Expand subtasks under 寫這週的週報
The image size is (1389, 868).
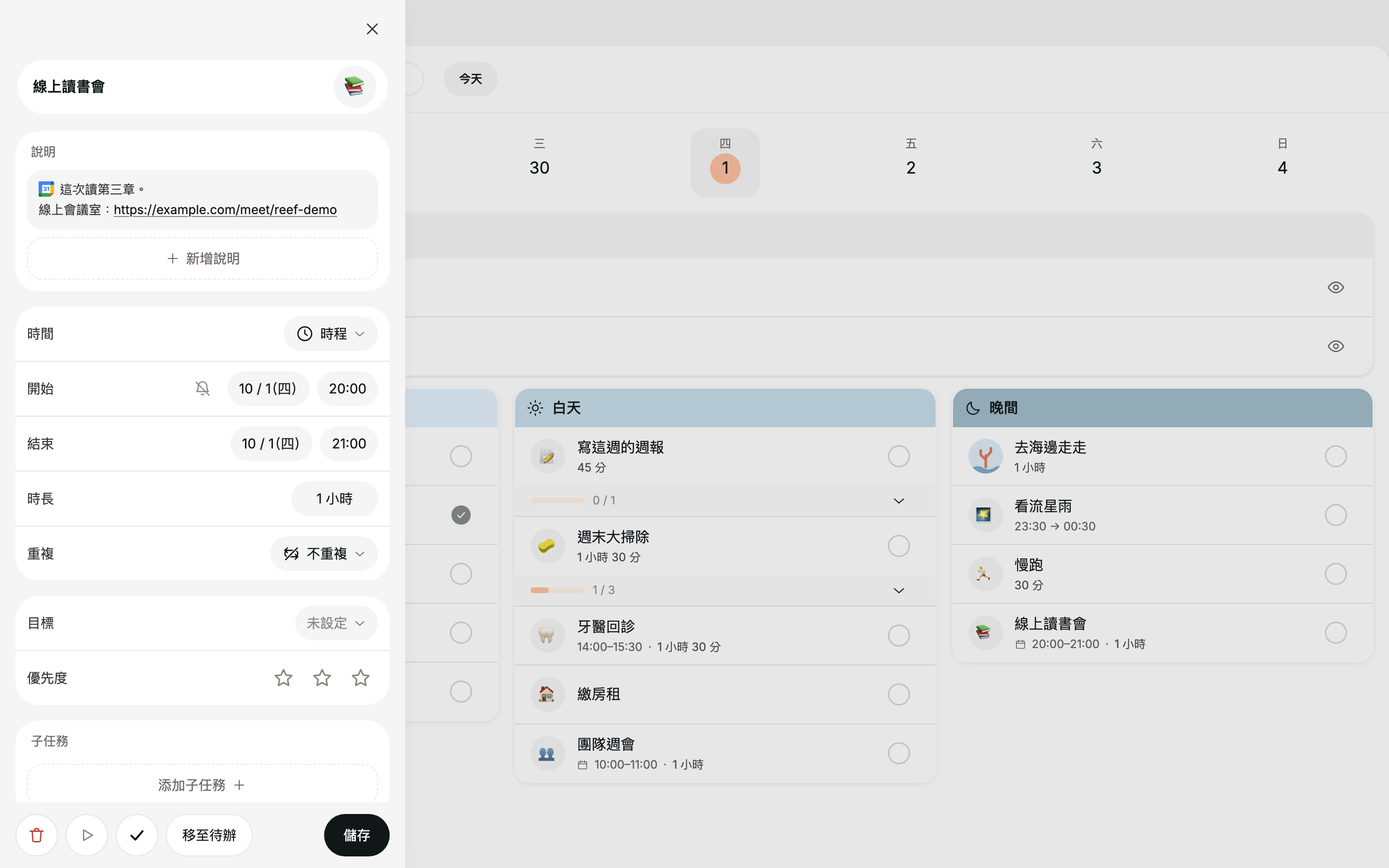click(898, 501)
